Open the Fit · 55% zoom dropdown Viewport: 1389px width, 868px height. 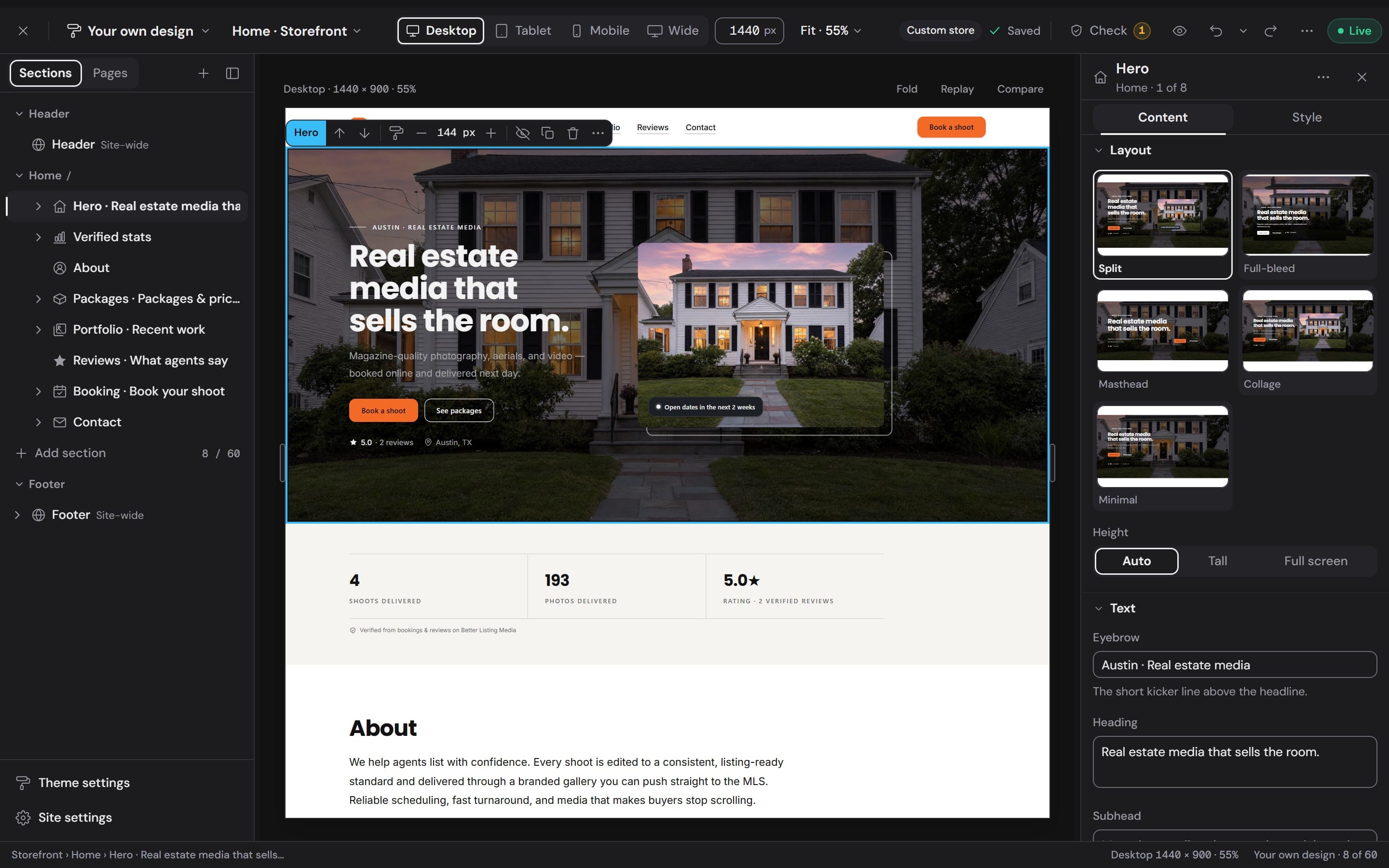point(831,30)
